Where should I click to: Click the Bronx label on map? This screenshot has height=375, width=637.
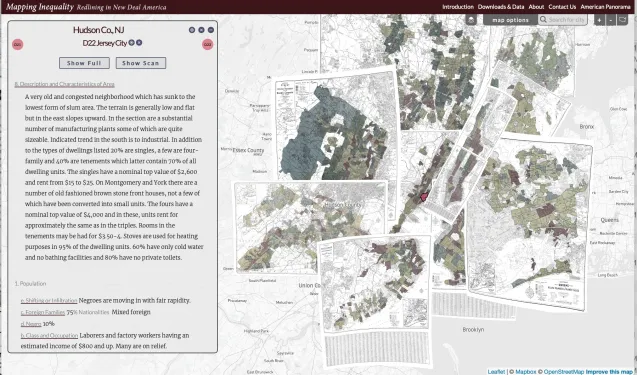587,127
